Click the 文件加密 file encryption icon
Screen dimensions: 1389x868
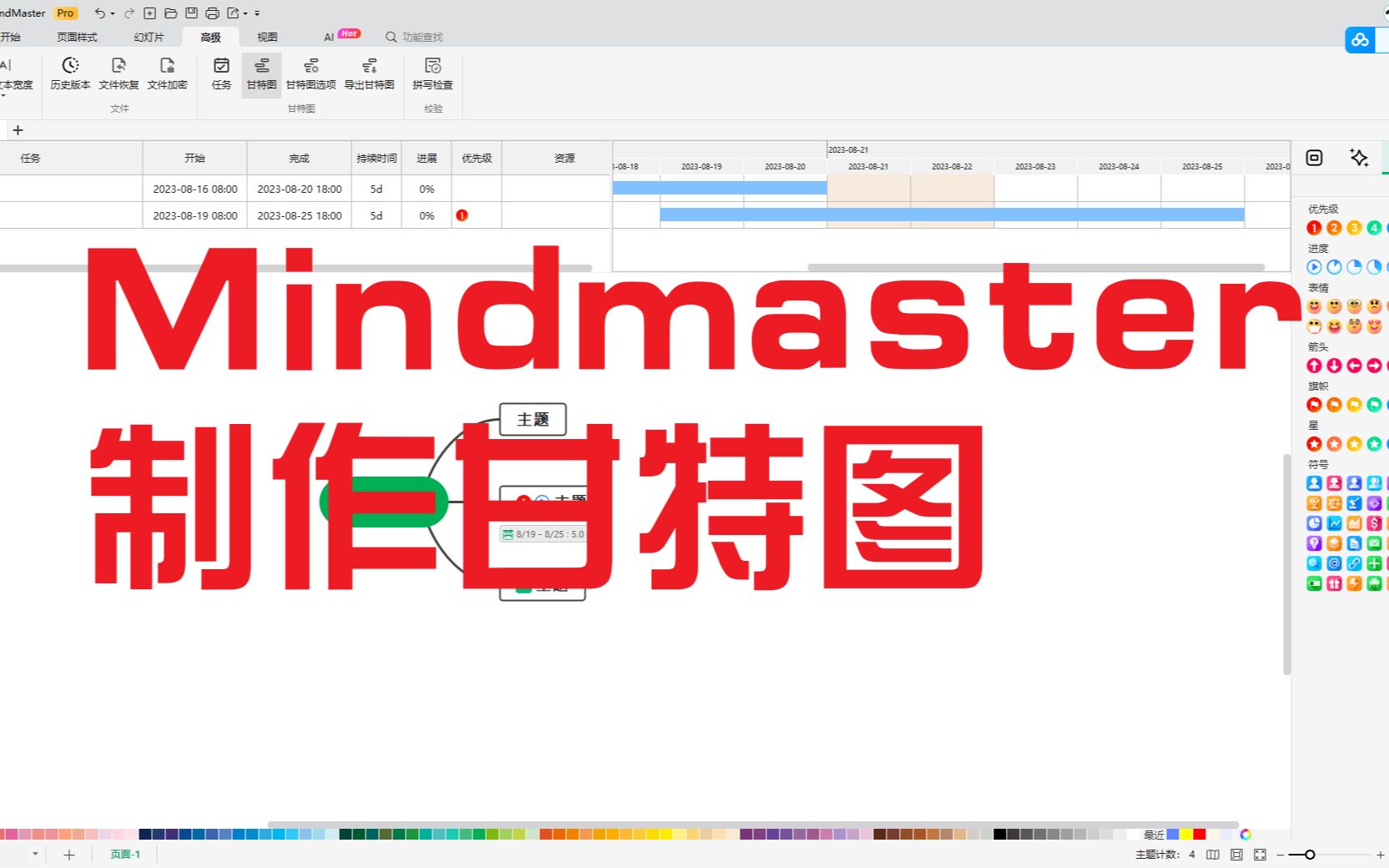tap(167, 73)
